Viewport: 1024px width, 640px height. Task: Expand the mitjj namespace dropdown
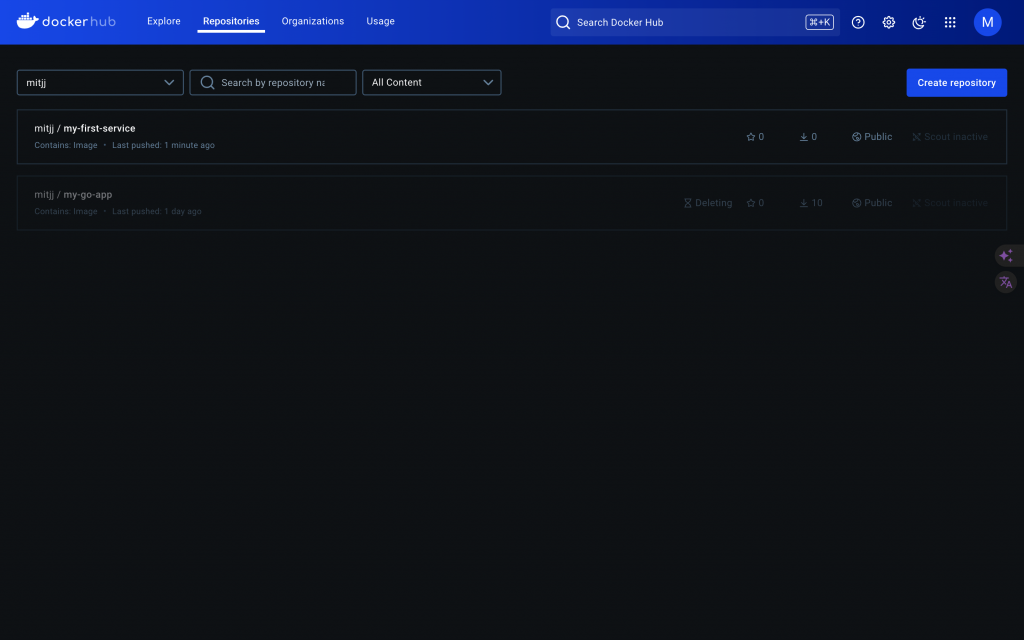[x=100, y=82]
